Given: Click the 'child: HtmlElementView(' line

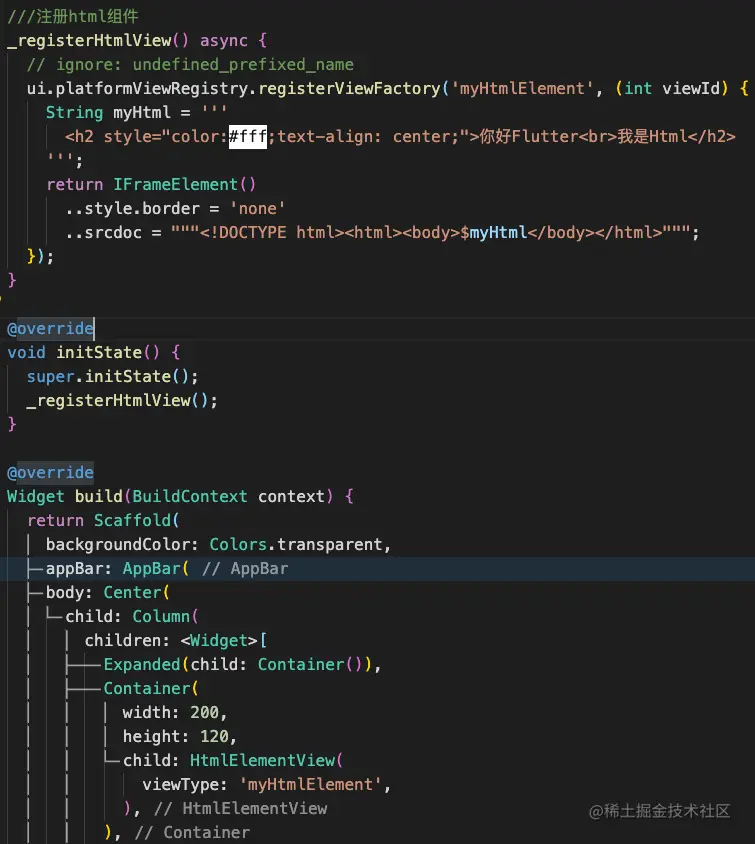Looking at the screenshot, I should click(233, 761).
